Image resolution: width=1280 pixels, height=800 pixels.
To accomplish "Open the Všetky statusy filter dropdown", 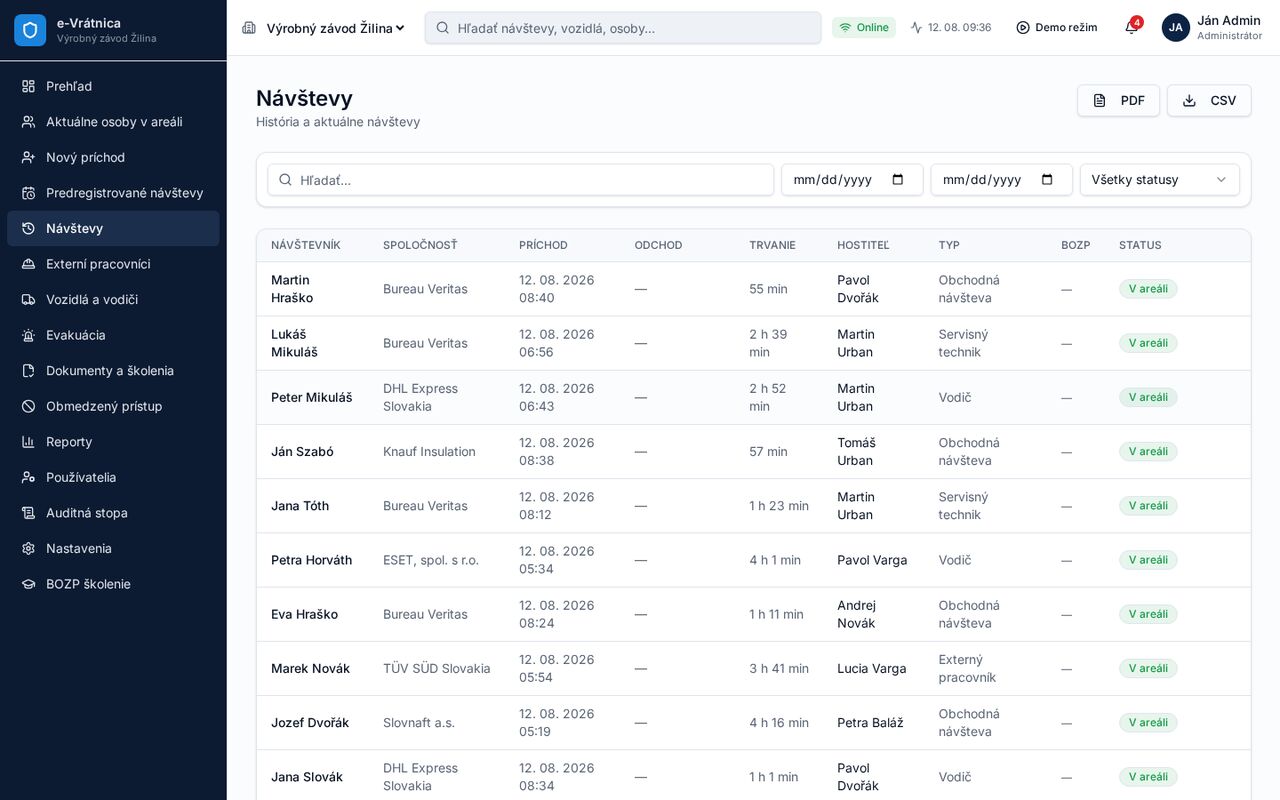I will coord(1160,180).
